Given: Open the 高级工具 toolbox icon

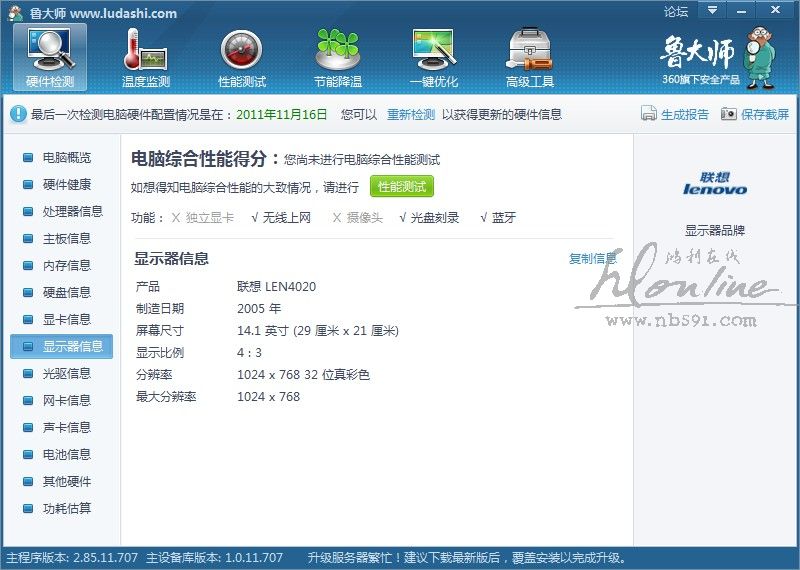Looking at the screenshot, I should click(530, 57).
